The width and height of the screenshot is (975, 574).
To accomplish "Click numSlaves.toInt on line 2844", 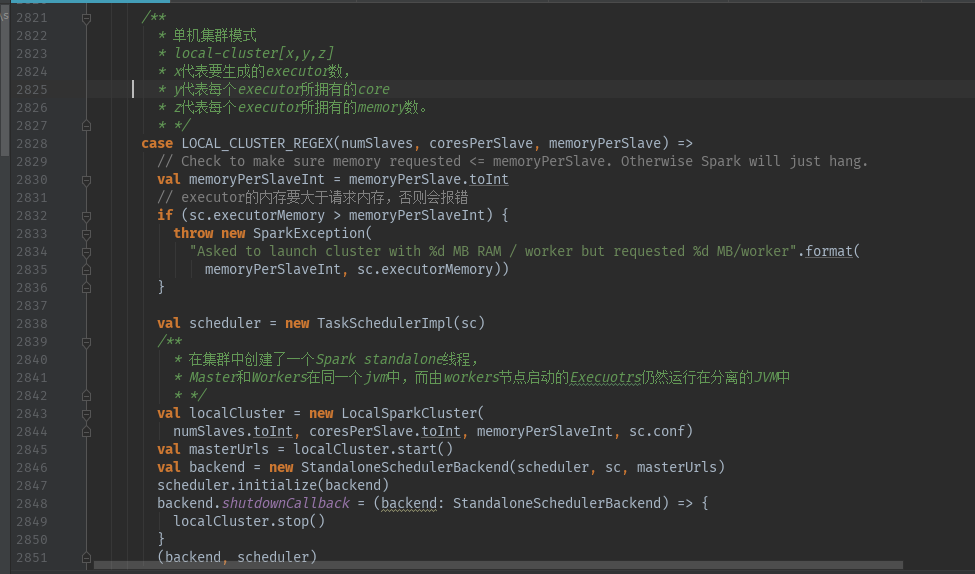I will 233,431.
